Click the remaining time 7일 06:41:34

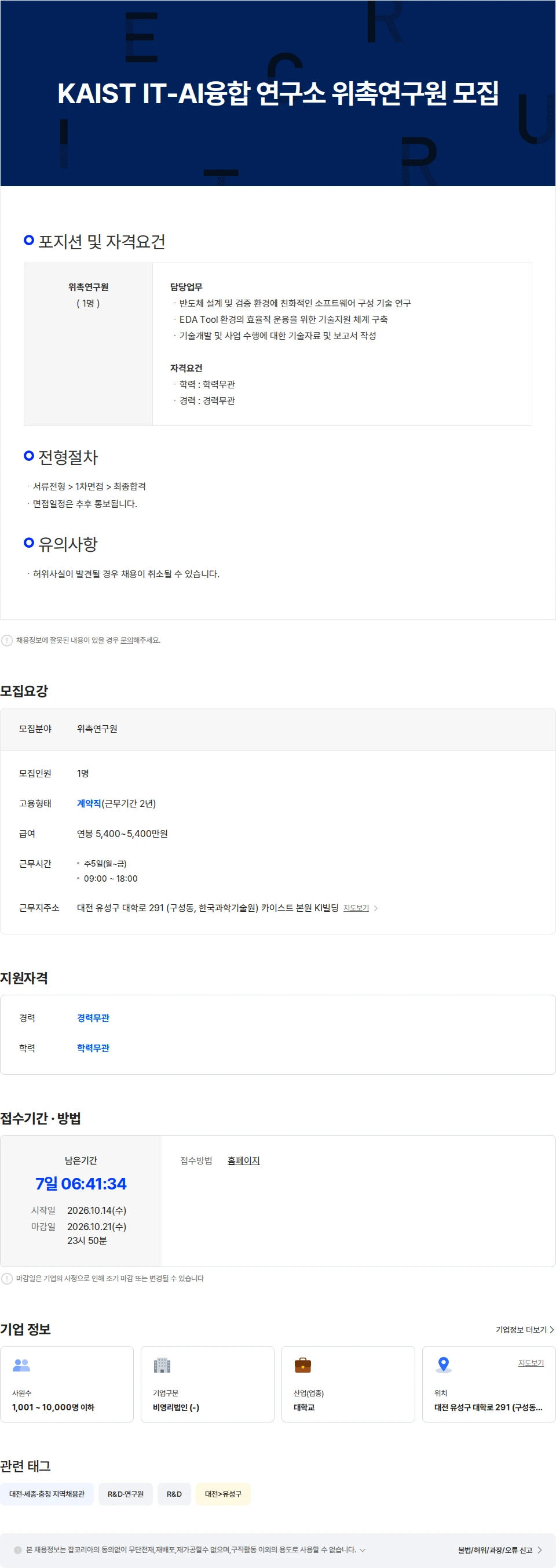(81, 1183)
